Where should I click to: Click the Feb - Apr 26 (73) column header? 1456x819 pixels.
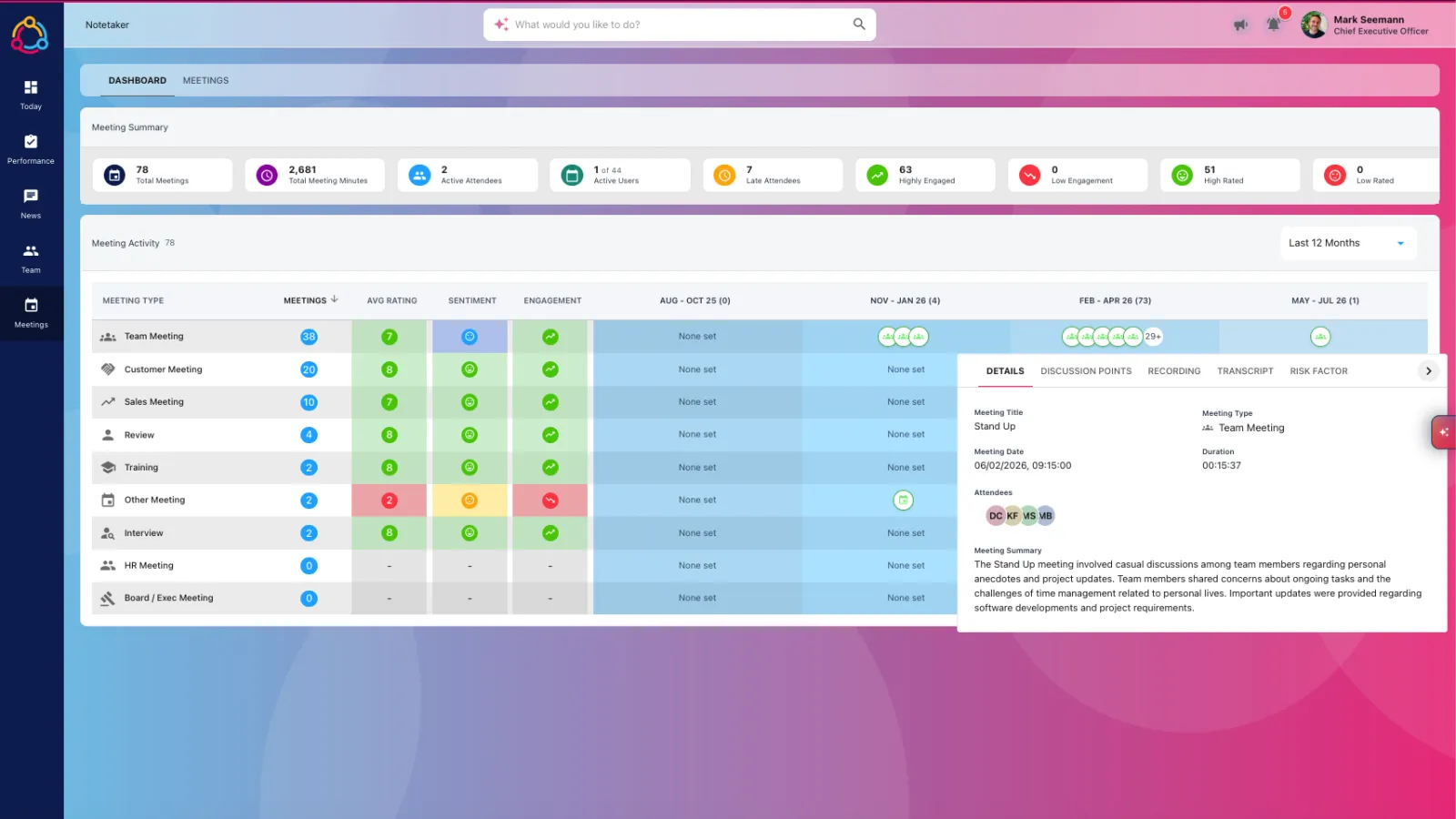click(1115, 300)
